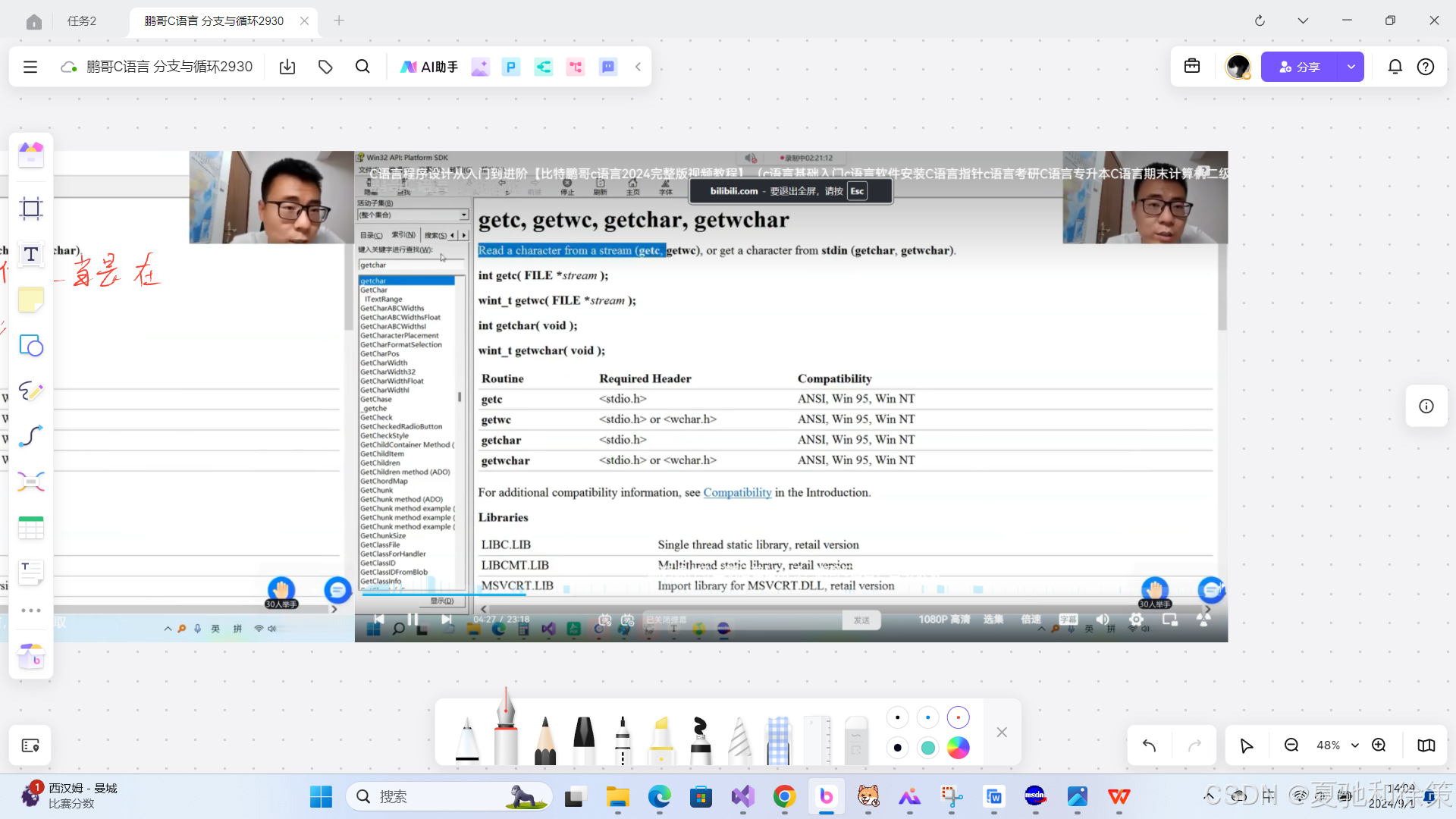Expand the 48% zoom level dropdown
The height and width of the screenshot is (819, 1456).
[x=1354, y=745]
